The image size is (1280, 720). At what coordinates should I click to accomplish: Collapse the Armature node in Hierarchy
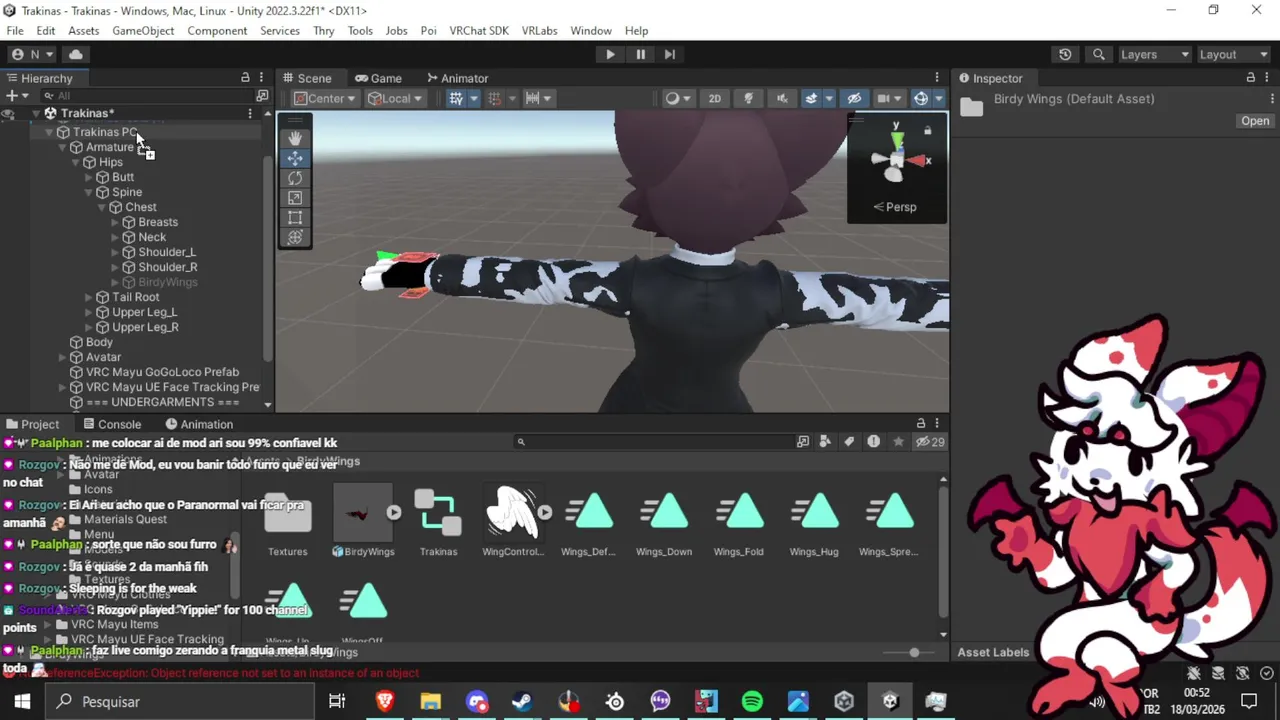coord(62,147)
